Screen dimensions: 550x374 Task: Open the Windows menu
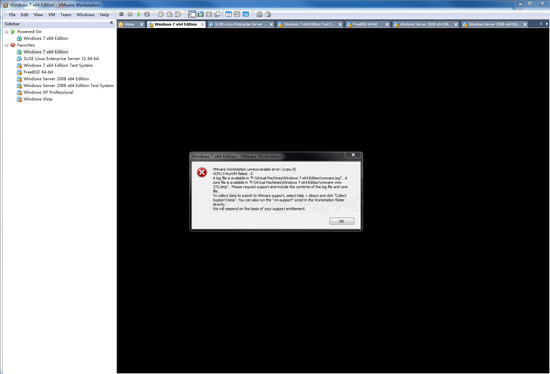pyautogui.click(x=85, y=15)
